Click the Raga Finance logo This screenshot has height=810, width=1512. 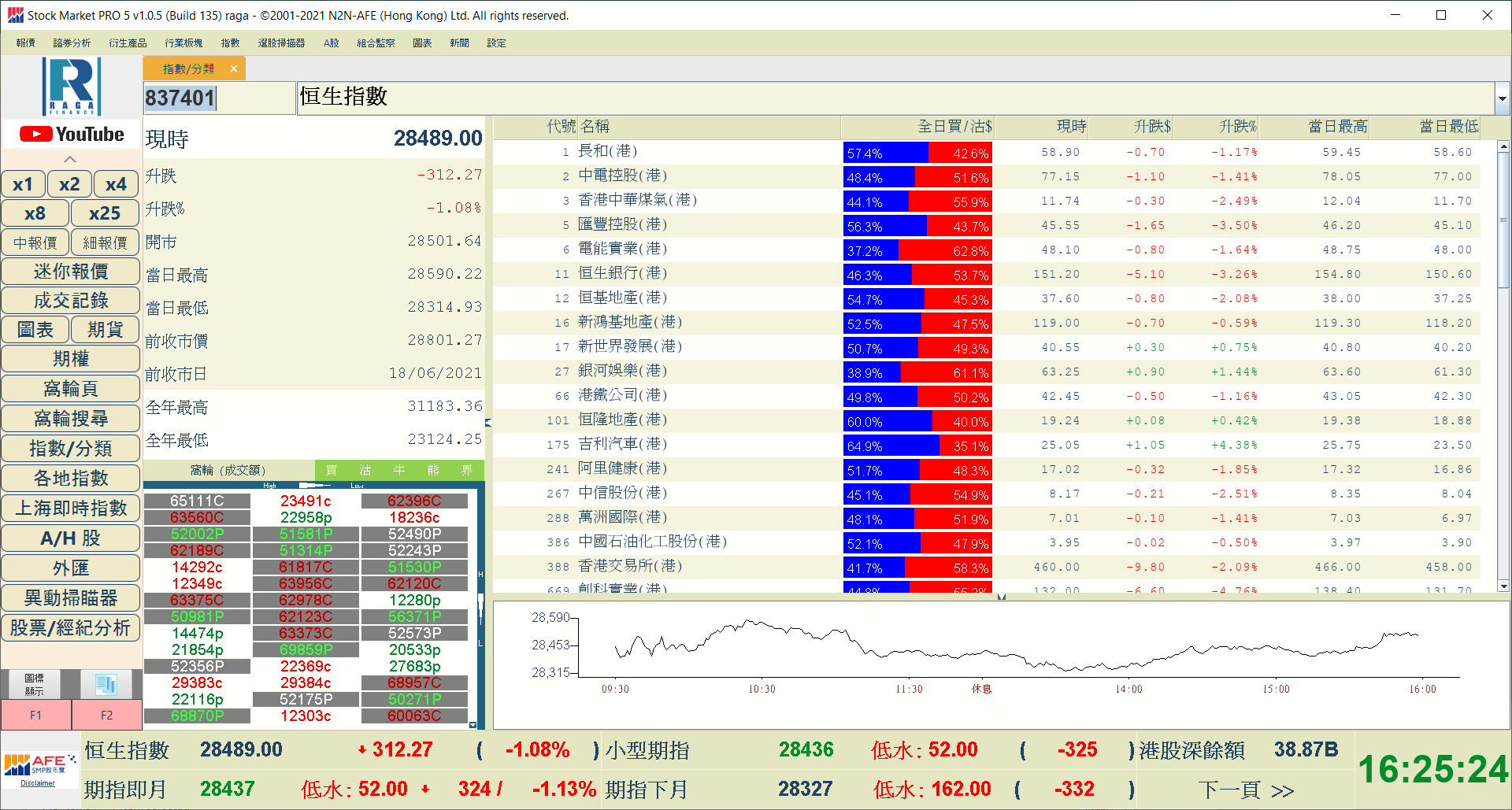[72, 87]
